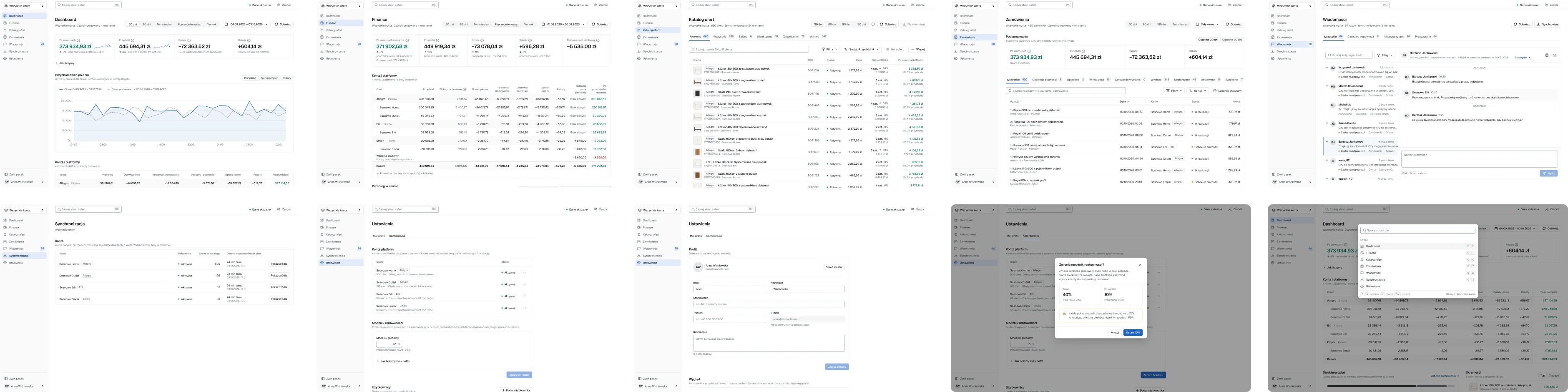
Task: Select Synchronizacja entry in the search palette list
Action: (x=1417, y=279)
